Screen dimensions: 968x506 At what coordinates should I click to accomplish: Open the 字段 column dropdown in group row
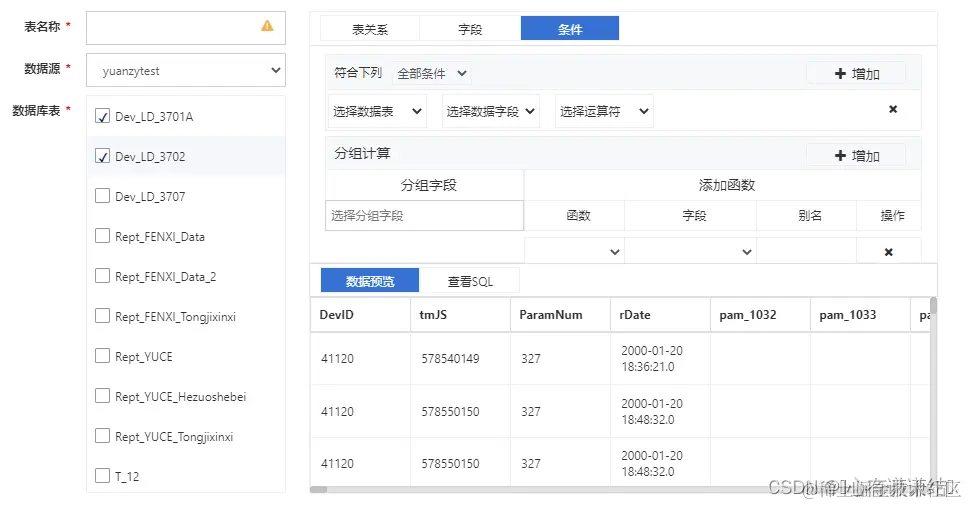point(690,252)
